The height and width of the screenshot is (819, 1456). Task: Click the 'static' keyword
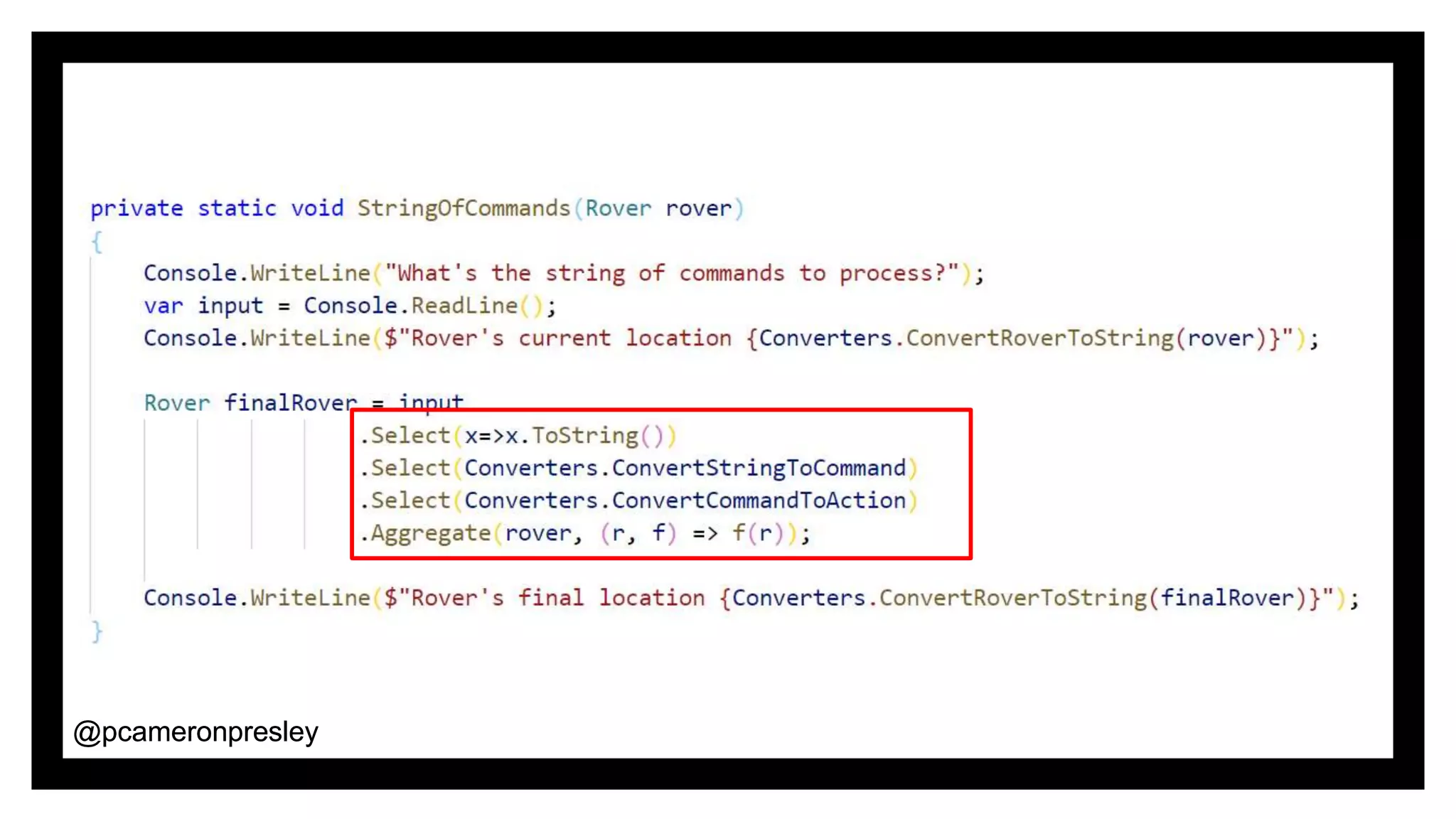tap(237, 208)
